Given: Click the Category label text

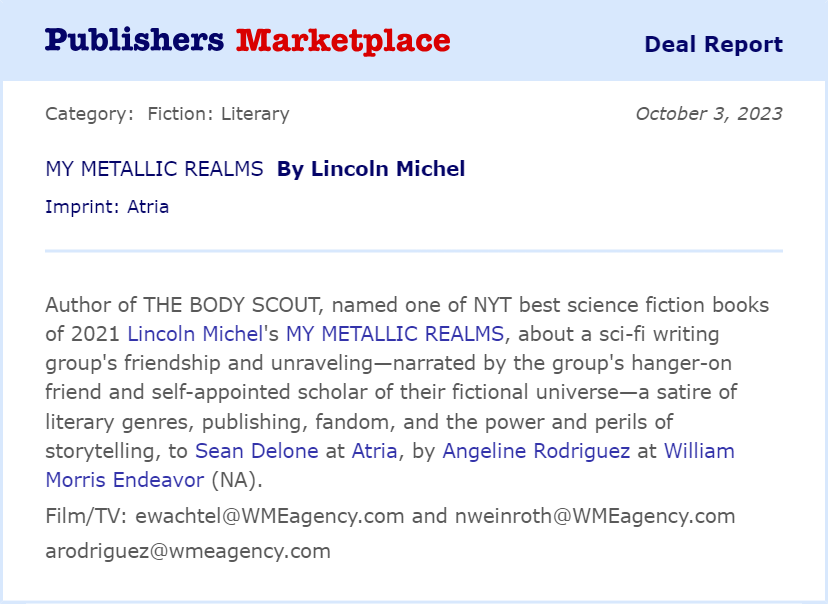Looking at the screenshot, I should (89, 114).
